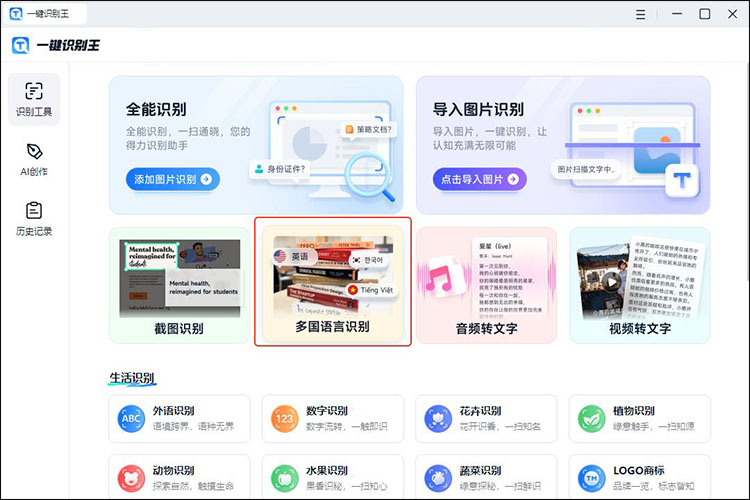
Task: Click the 植物识别 leaf icon
Action: 591,419
